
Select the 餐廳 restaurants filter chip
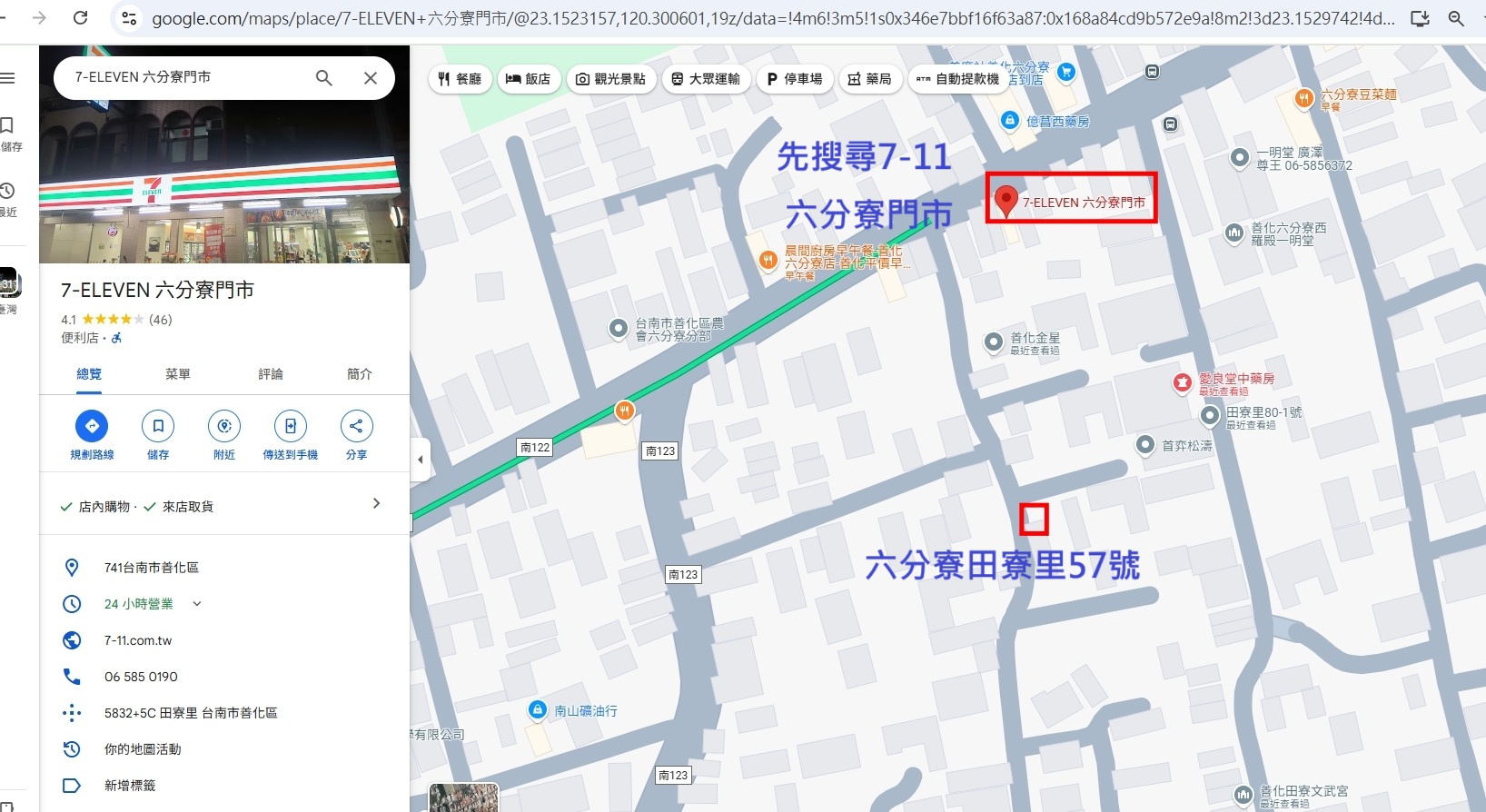tap(460, 79)
